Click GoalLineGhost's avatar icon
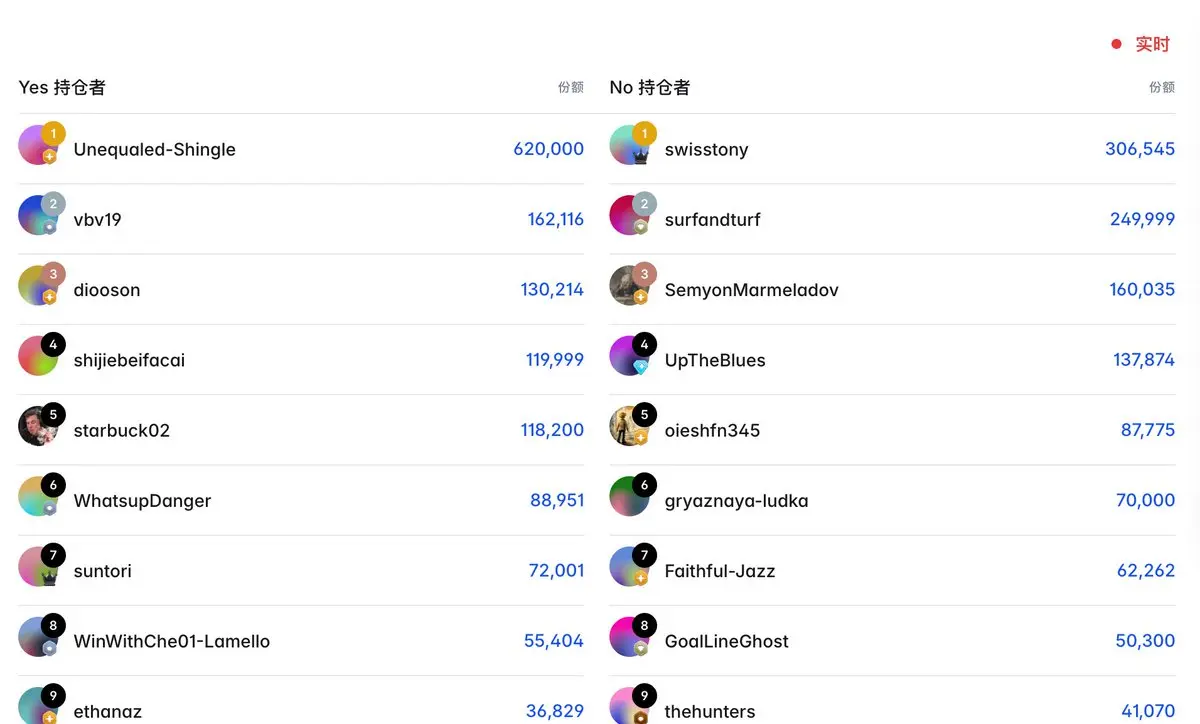Viewport: 1200px width, 724px height. [629, 637]
